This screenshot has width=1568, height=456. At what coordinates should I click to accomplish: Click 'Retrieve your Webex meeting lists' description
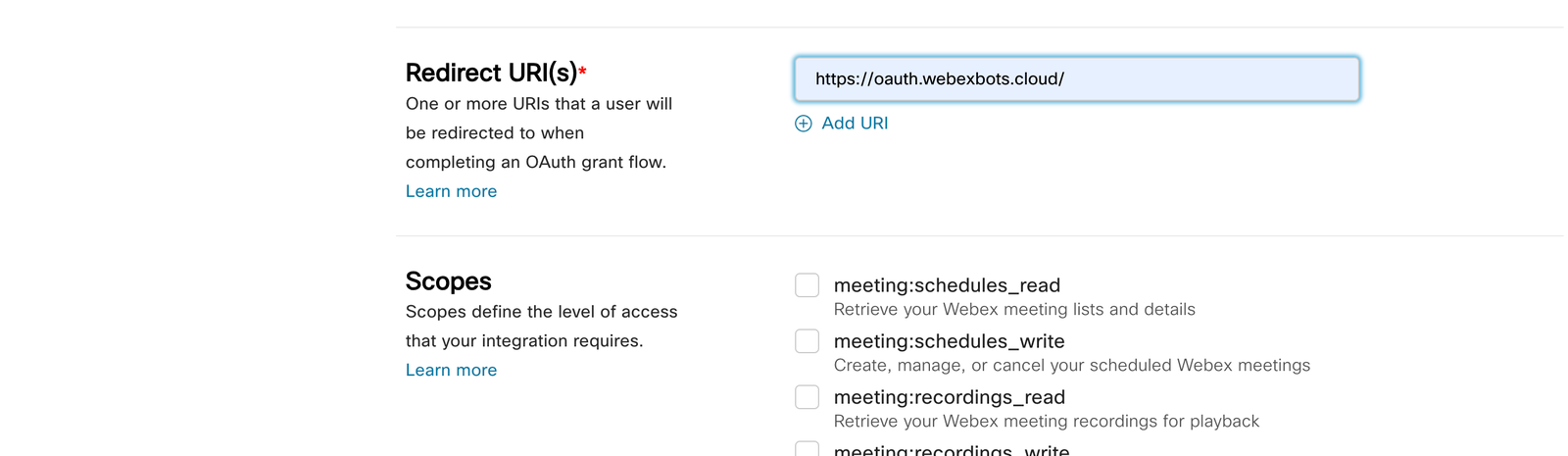tap(1014, 310)
